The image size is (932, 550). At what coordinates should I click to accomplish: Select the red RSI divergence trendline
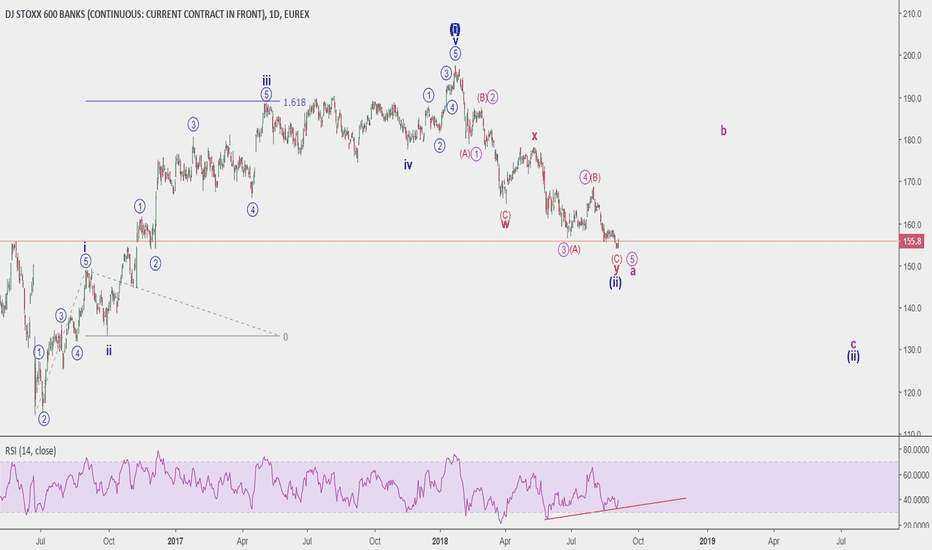pos(616,508)
